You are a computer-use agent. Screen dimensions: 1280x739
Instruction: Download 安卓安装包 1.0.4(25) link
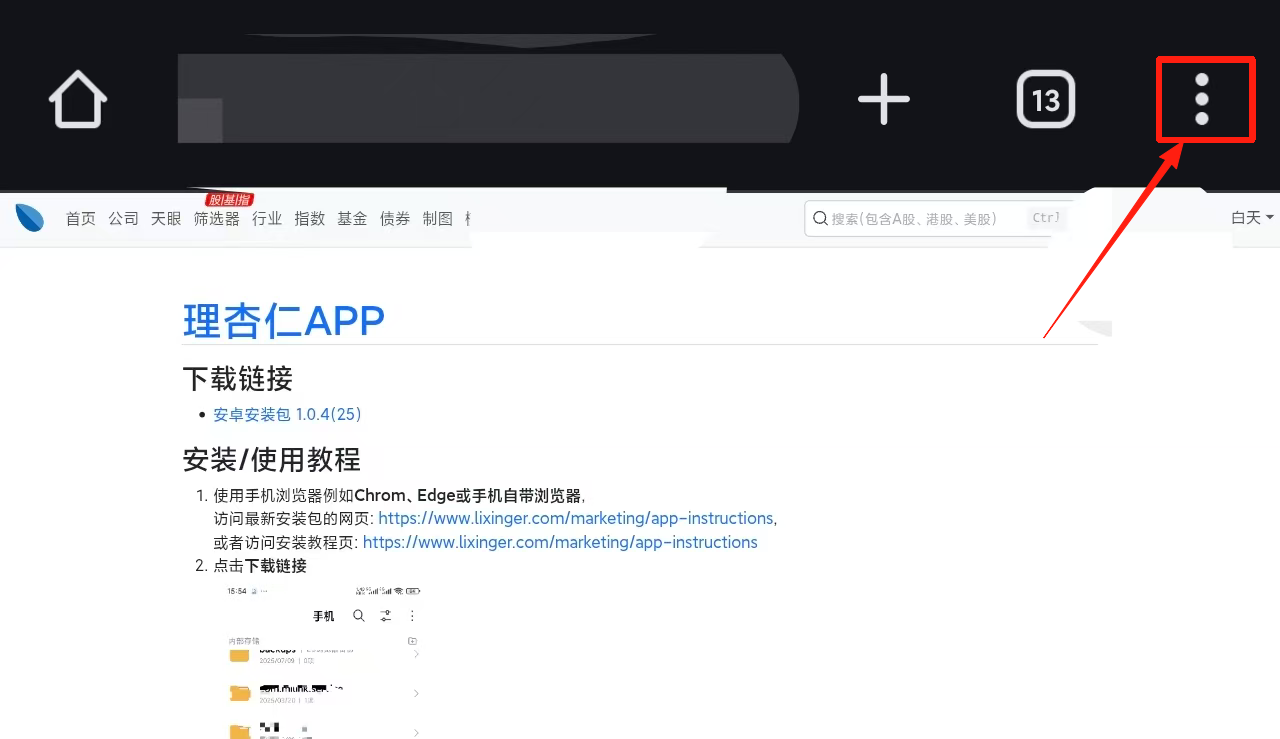click(x=287, y=414)
